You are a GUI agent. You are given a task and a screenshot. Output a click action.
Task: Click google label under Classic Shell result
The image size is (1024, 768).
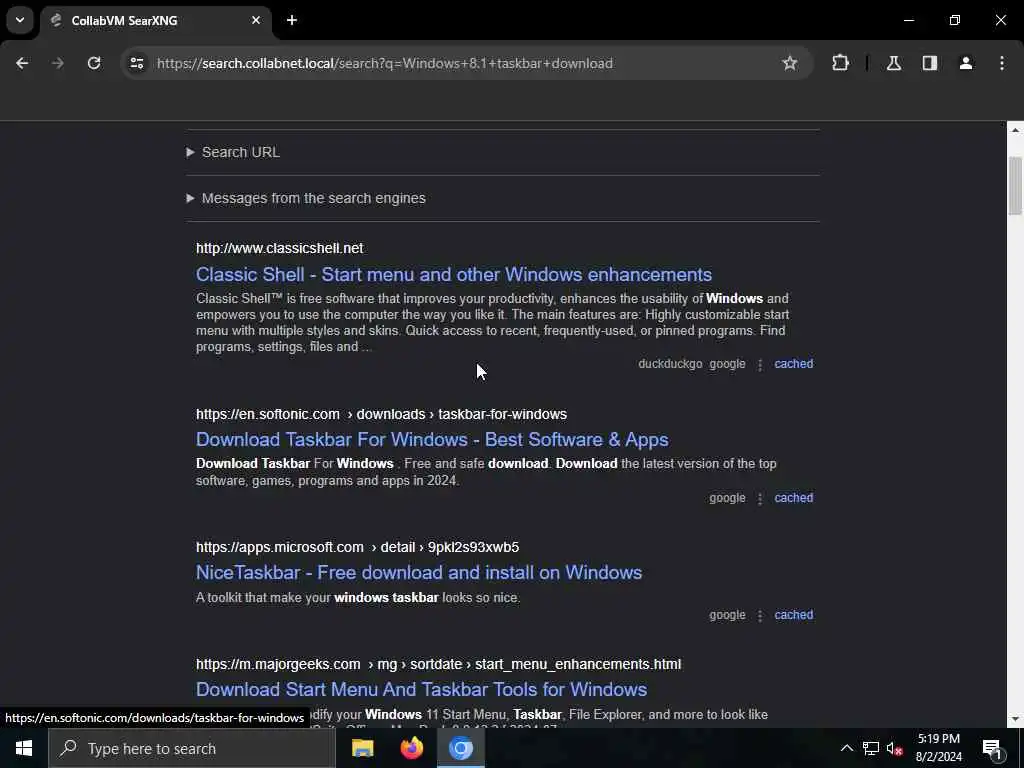click(727, 364)
